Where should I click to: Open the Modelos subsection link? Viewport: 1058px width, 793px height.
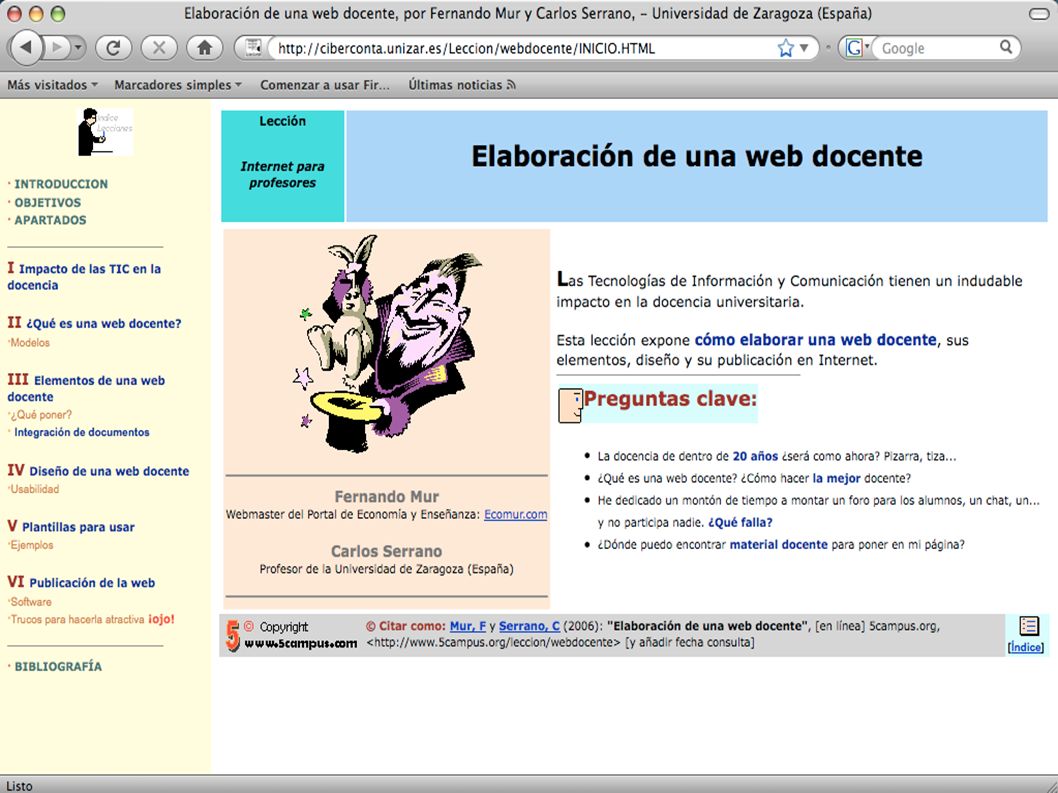tap(30, 343)
